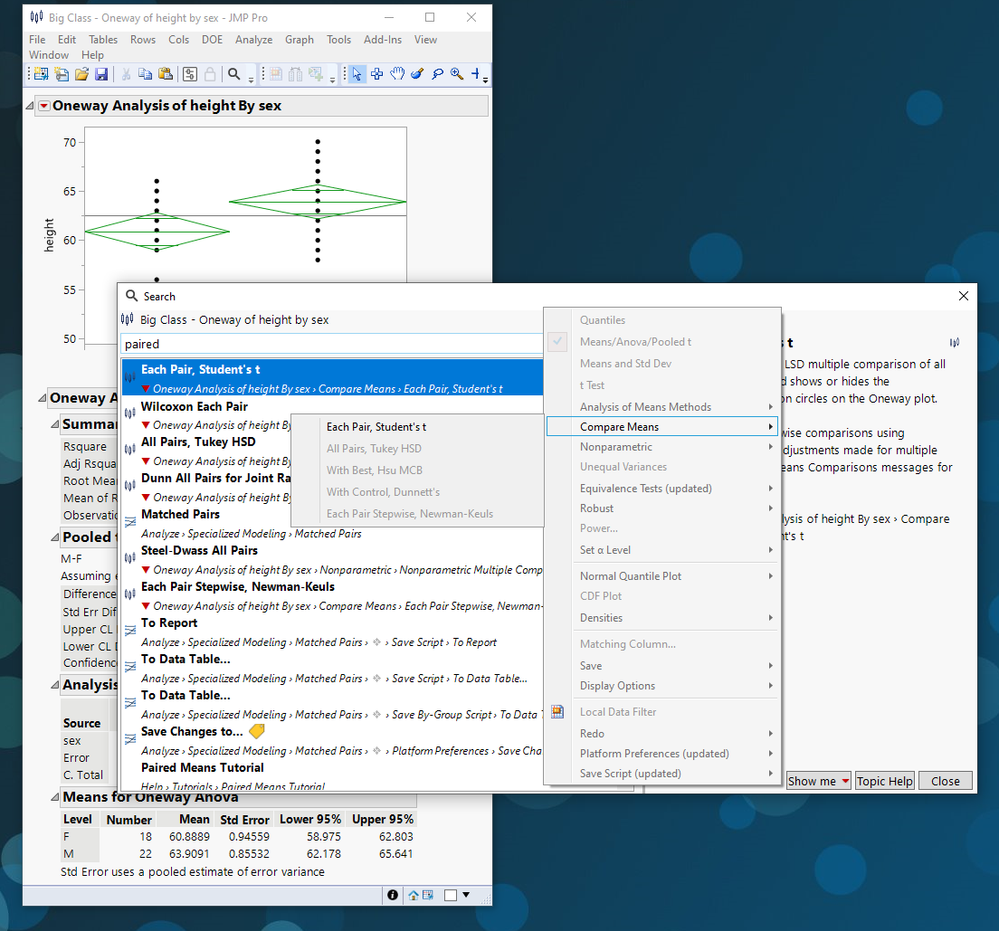The width and height of the screenshot is (999, 931).
Task: Click the Close button in Search dialog
Action: [945, 781]
